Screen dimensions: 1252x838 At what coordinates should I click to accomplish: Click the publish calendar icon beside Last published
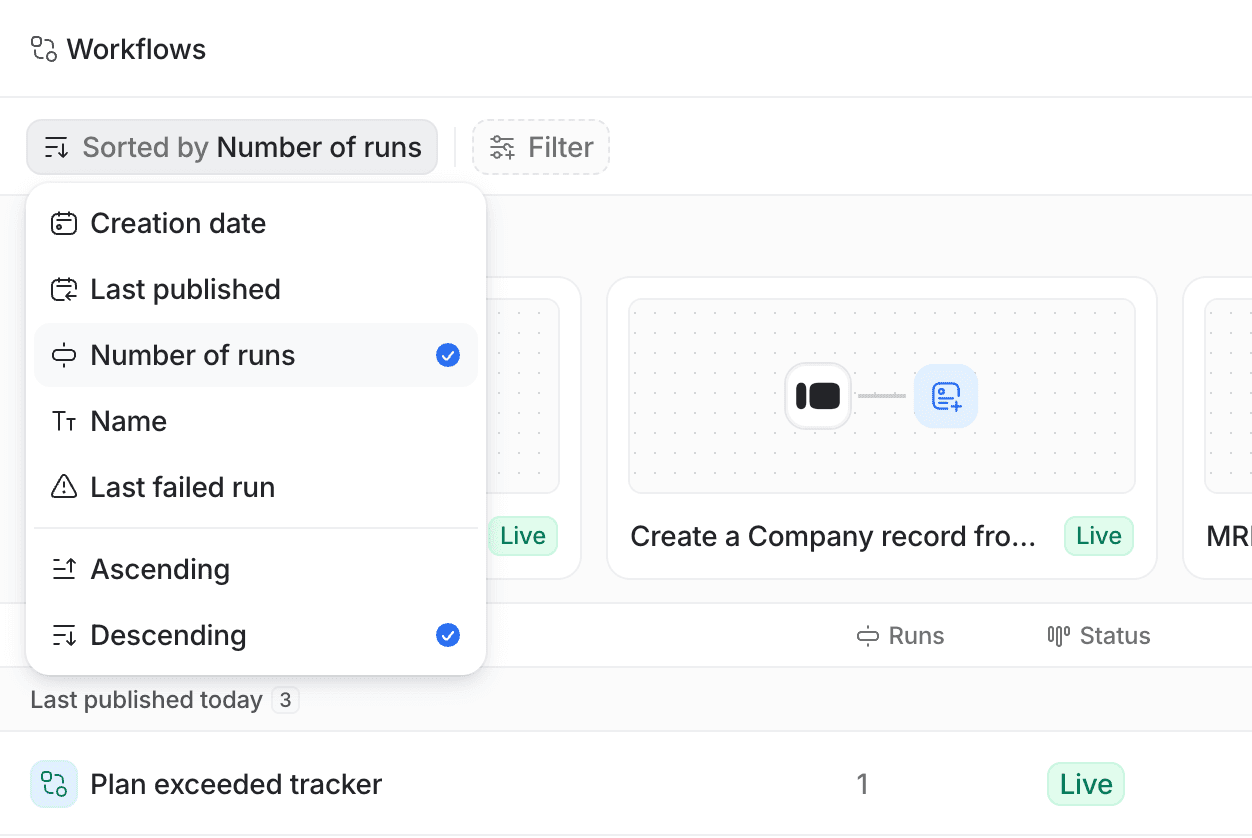(x=63, y=289)
